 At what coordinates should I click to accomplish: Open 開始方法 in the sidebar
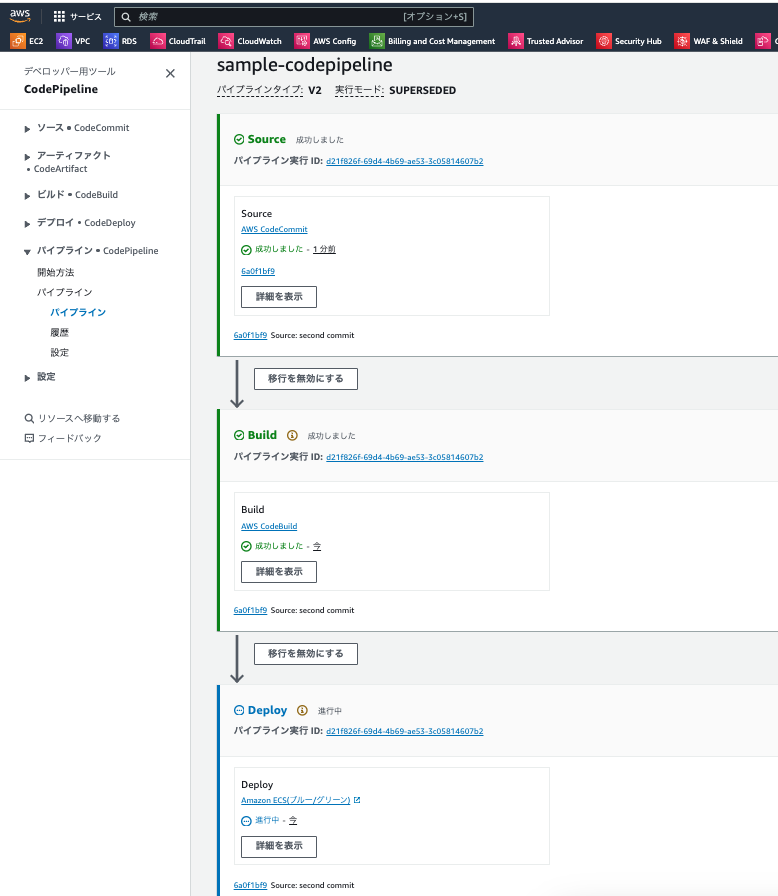(56, 273)
